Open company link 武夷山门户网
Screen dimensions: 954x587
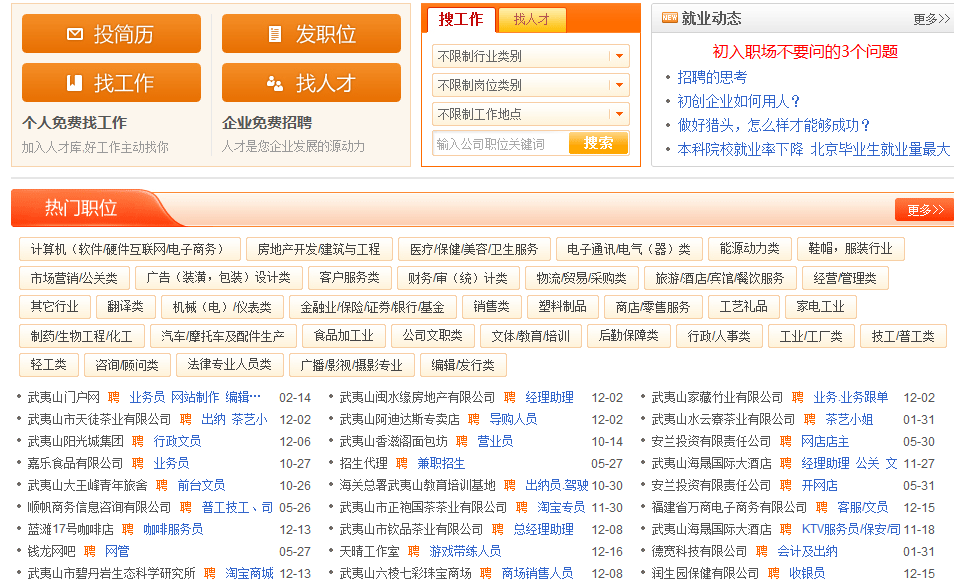[64, 397]
